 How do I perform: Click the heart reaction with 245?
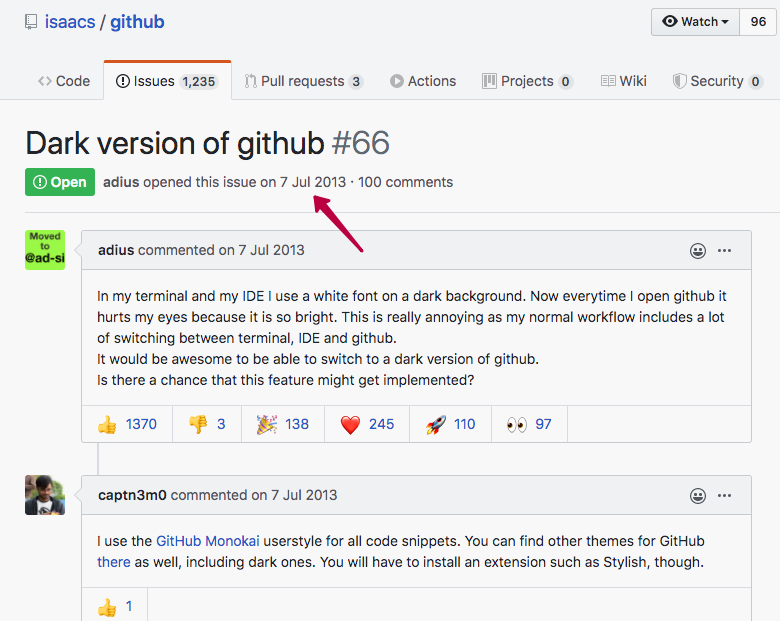point(367,424)
